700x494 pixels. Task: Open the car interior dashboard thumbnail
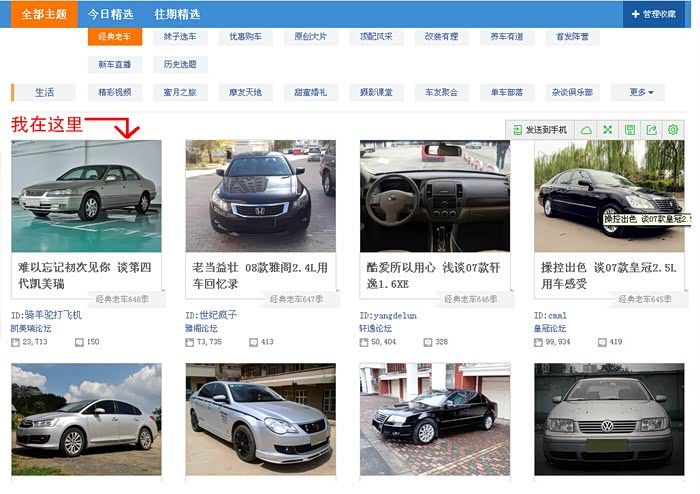pos(435,196)
